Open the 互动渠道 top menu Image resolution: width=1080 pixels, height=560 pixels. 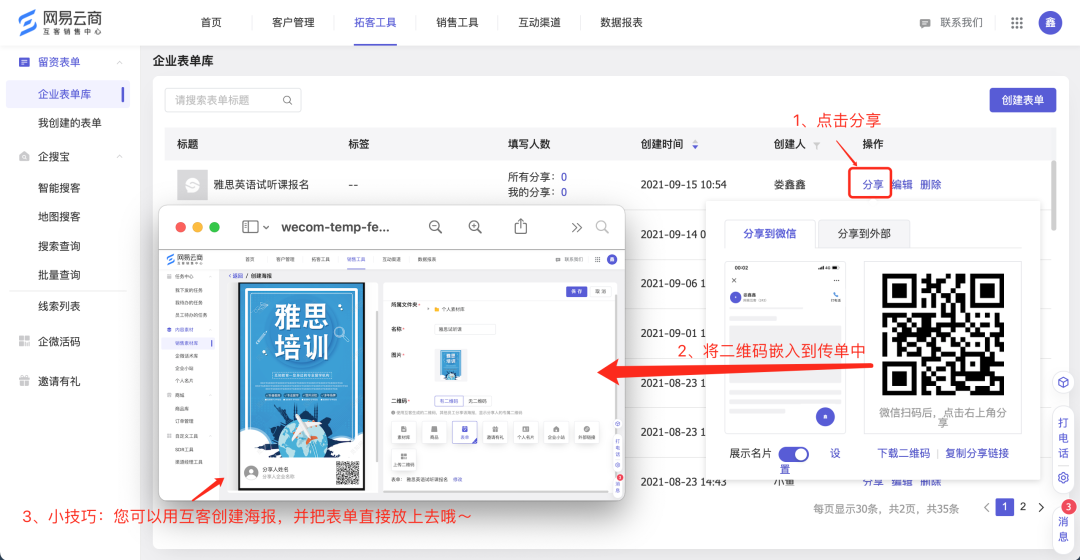pyautogui.click(x=539, y=23)
